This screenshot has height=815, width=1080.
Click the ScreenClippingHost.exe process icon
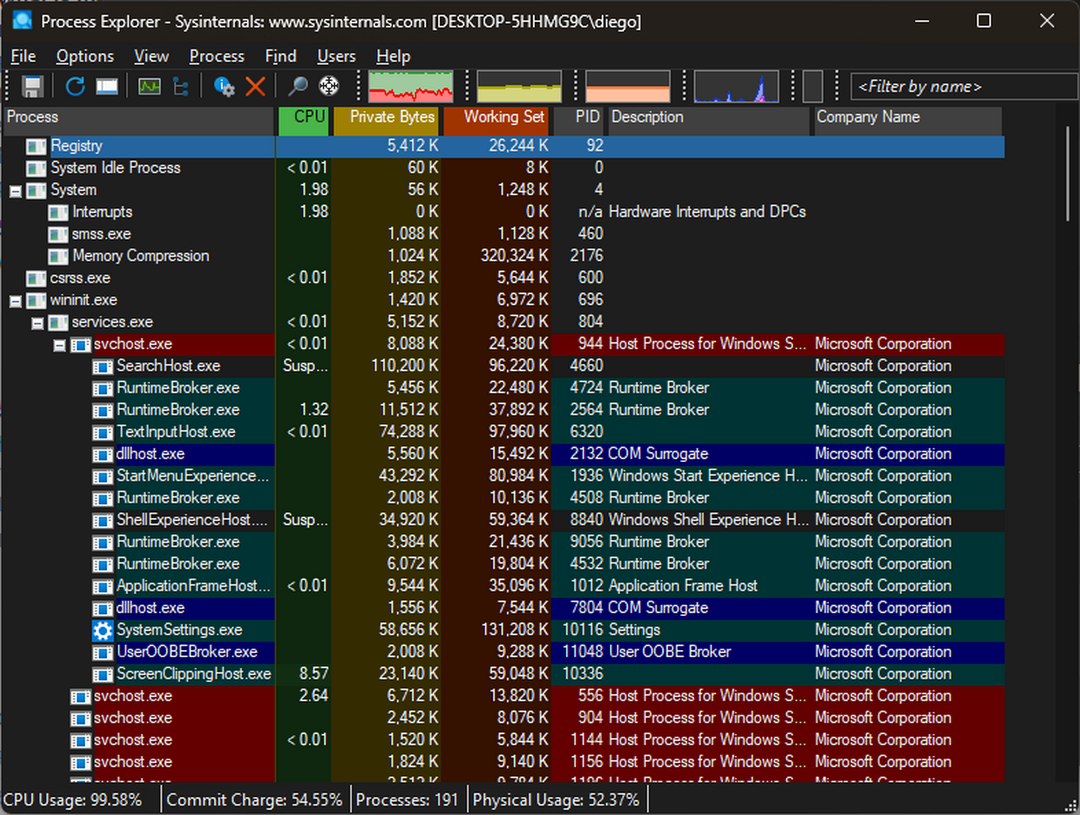103,674
